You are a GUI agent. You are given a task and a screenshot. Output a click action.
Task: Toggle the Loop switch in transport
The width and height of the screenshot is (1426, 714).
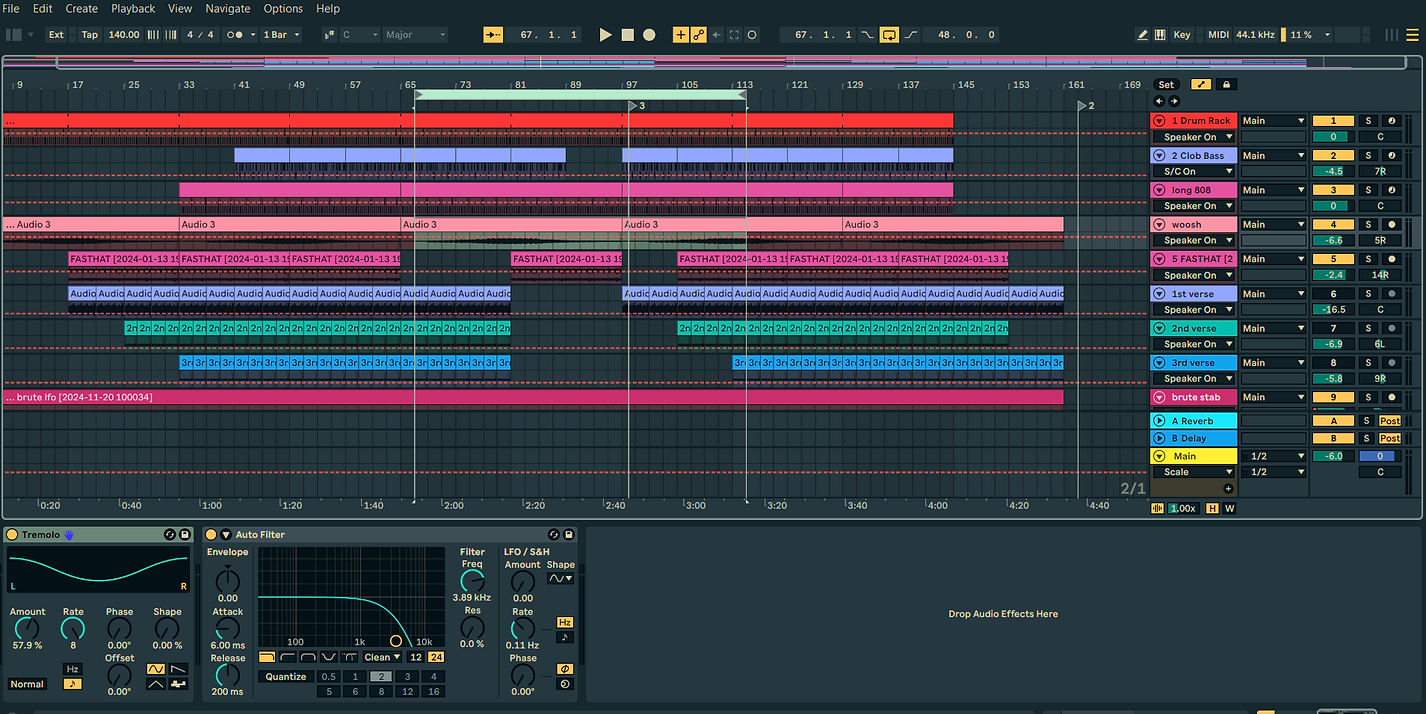889,35
